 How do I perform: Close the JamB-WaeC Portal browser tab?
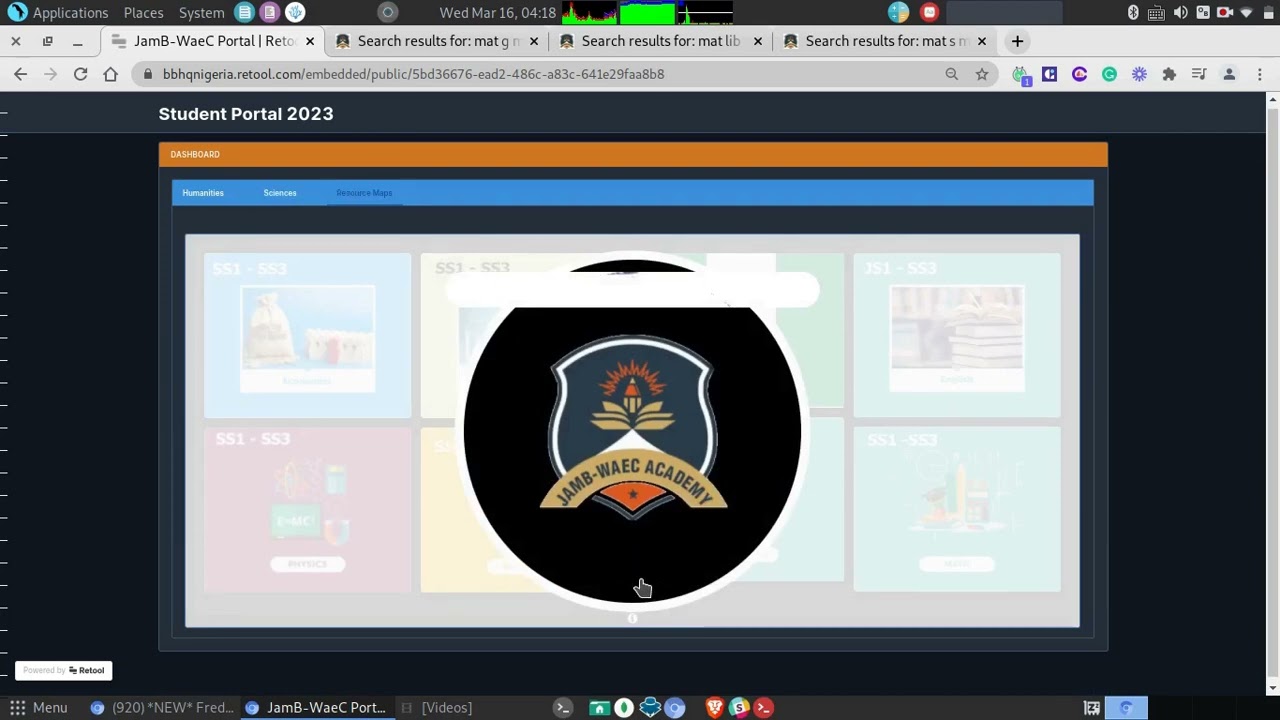click(x=310, y=41)
